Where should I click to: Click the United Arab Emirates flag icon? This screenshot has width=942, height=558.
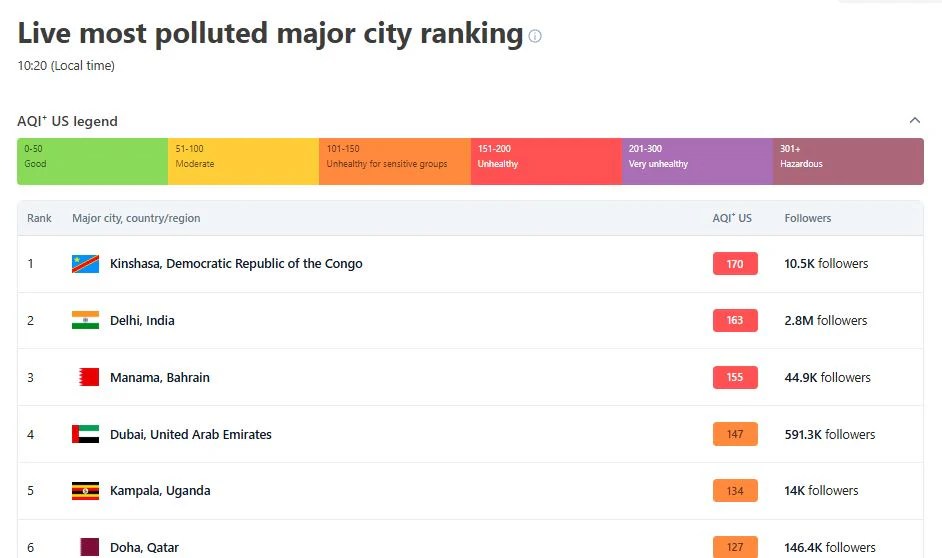[x=85, y=434]
